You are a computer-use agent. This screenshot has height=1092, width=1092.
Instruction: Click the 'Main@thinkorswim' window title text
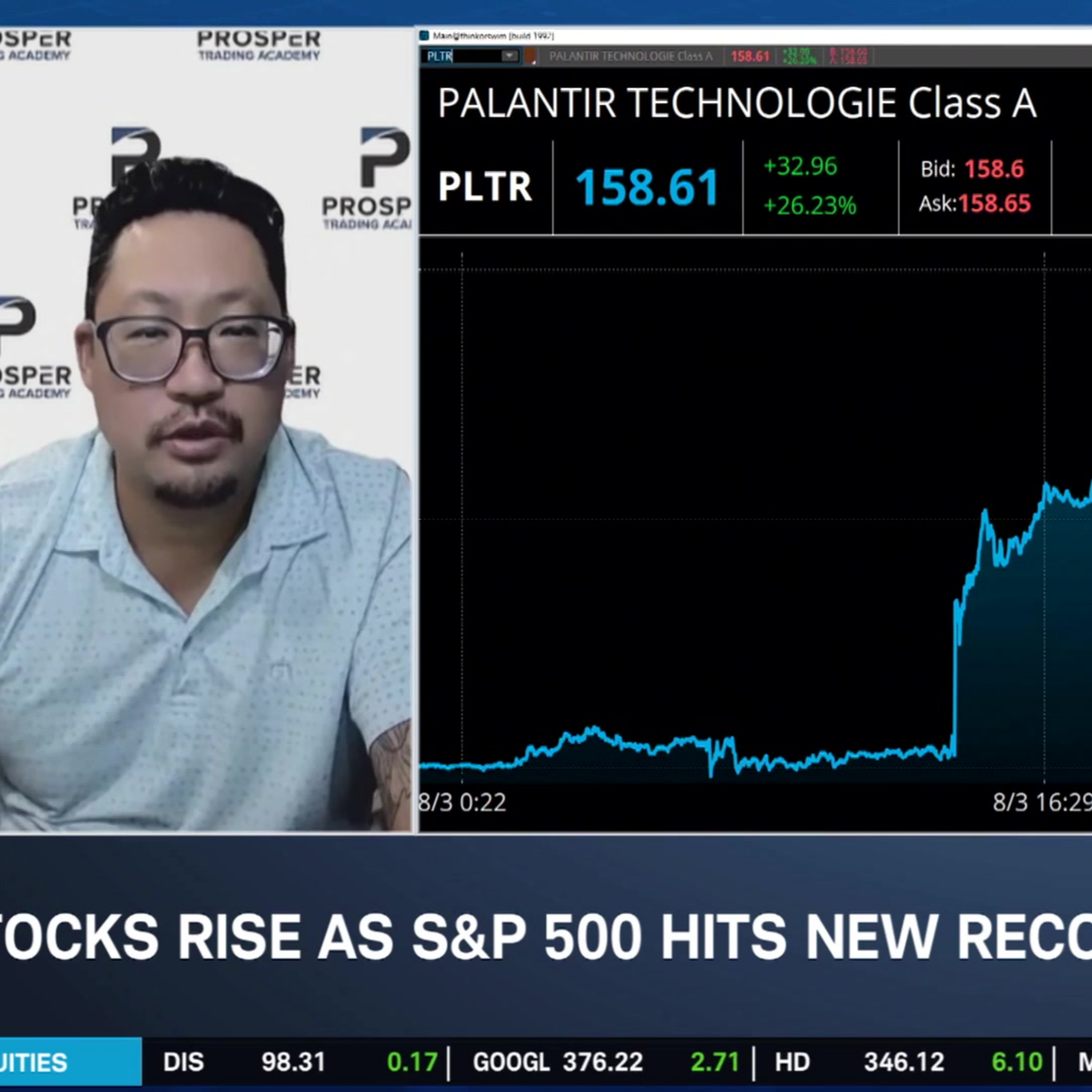pos(494,36)
